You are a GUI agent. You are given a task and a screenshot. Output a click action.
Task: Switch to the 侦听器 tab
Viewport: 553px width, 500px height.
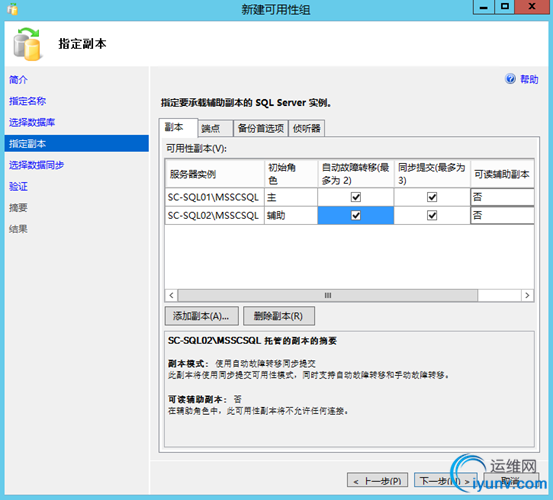[x=306, y=128]
